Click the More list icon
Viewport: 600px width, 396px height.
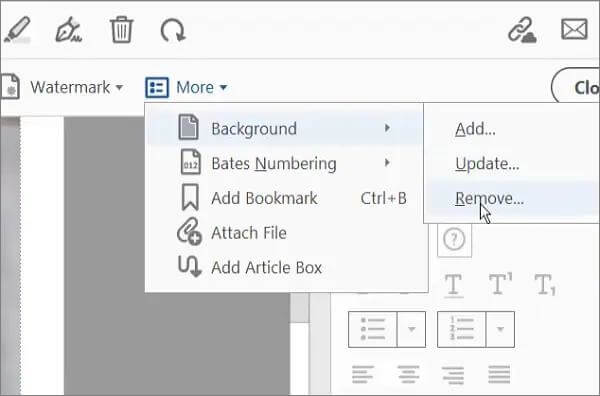tap(157, 87)
